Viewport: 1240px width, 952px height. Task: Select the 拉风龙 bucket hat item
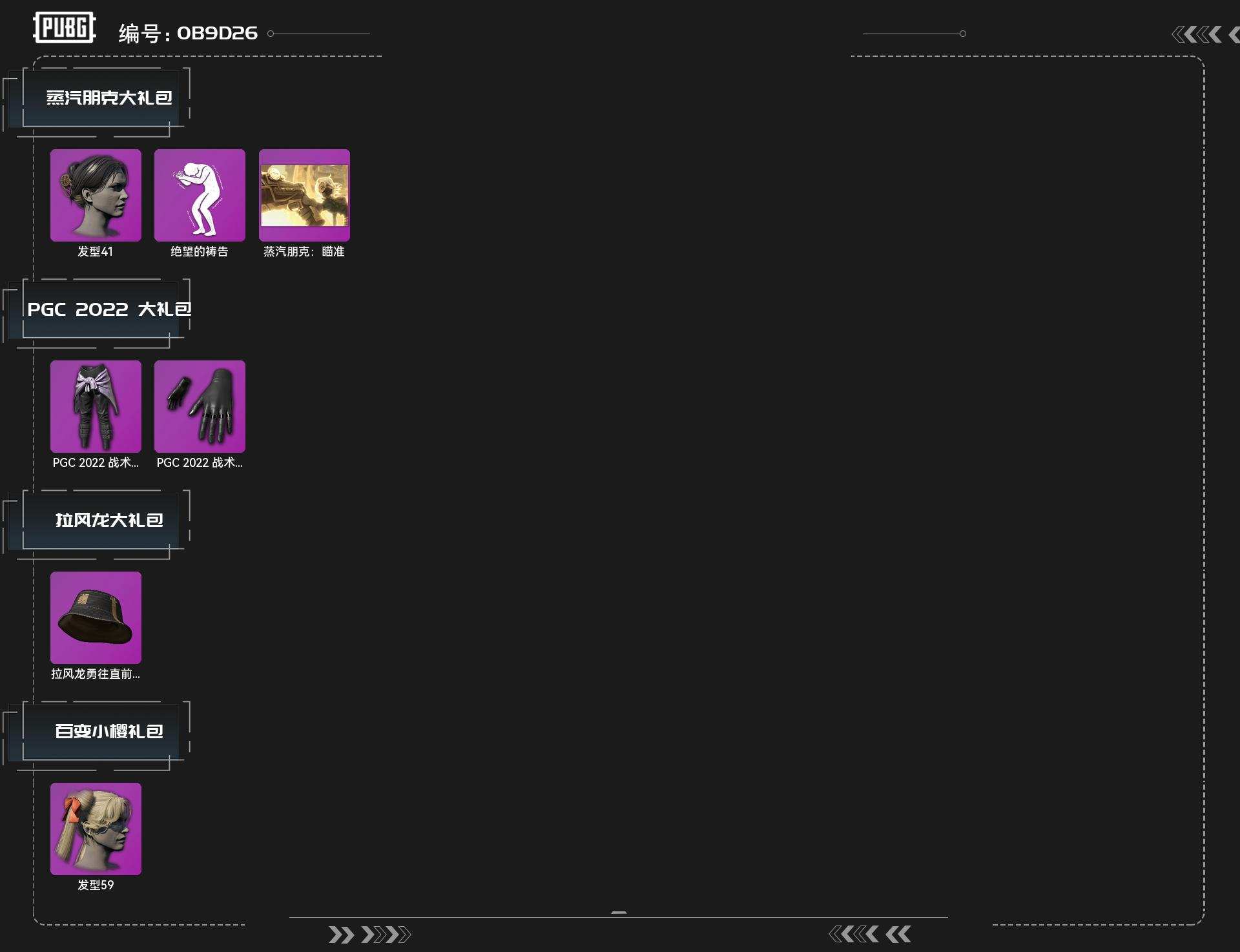pos(96,617)
